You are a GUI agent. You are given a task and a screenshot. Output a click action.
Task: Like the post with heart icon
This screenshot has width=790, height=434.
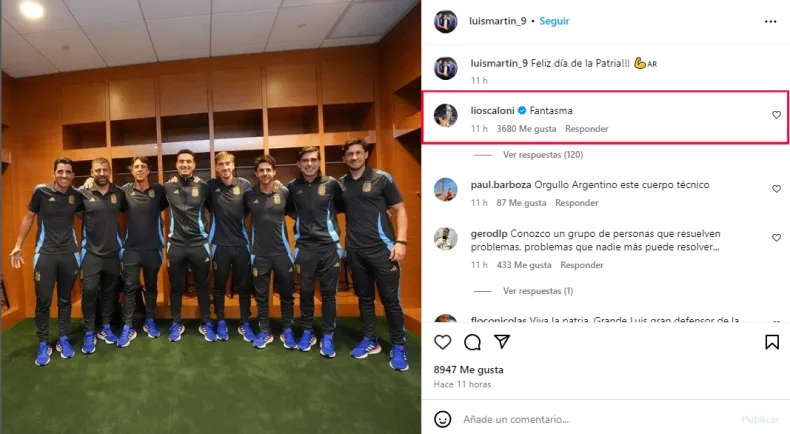coord(442,342)
